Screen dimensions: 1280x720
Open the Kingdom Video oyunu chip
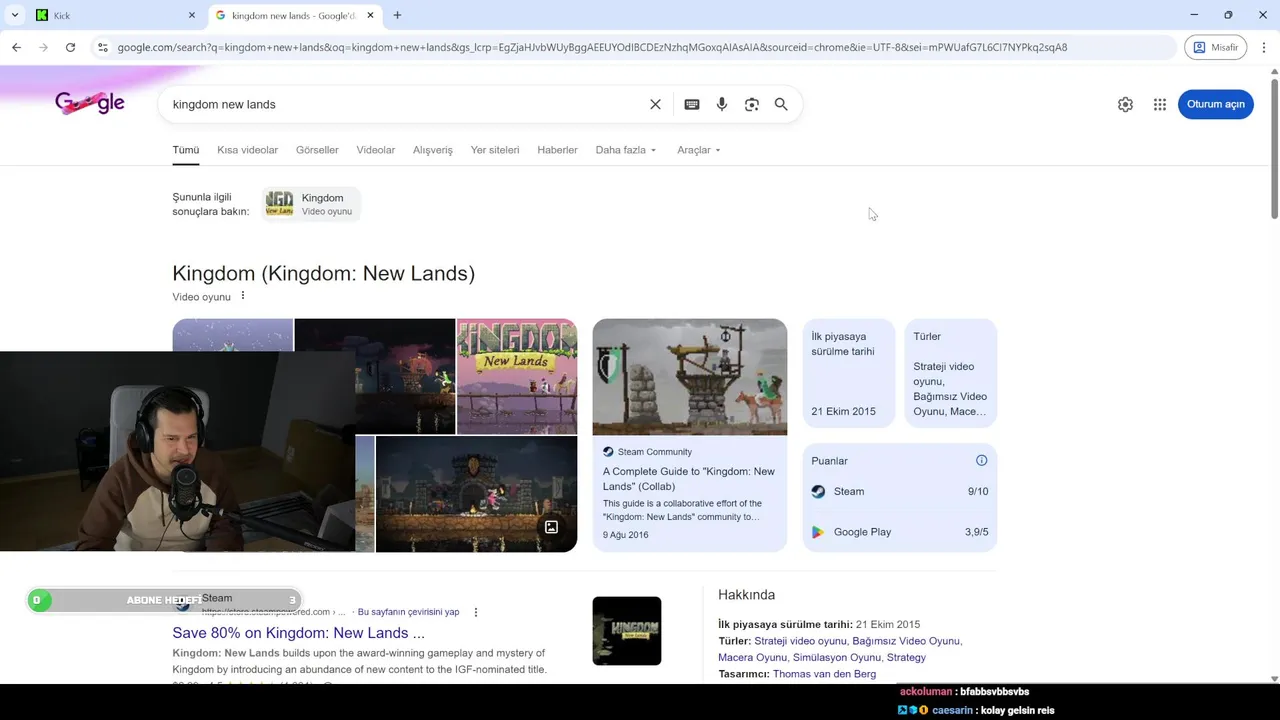click(x=311, y=204)
